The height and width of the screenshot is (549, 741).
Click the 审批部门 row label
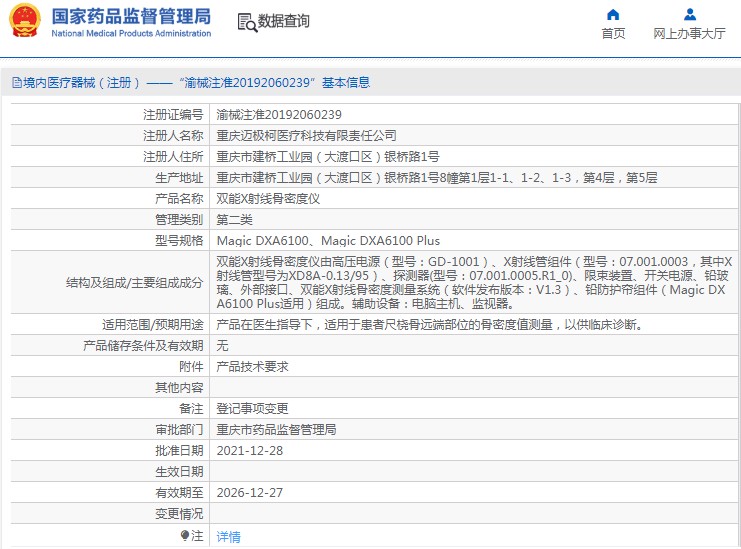pos(179,429)
